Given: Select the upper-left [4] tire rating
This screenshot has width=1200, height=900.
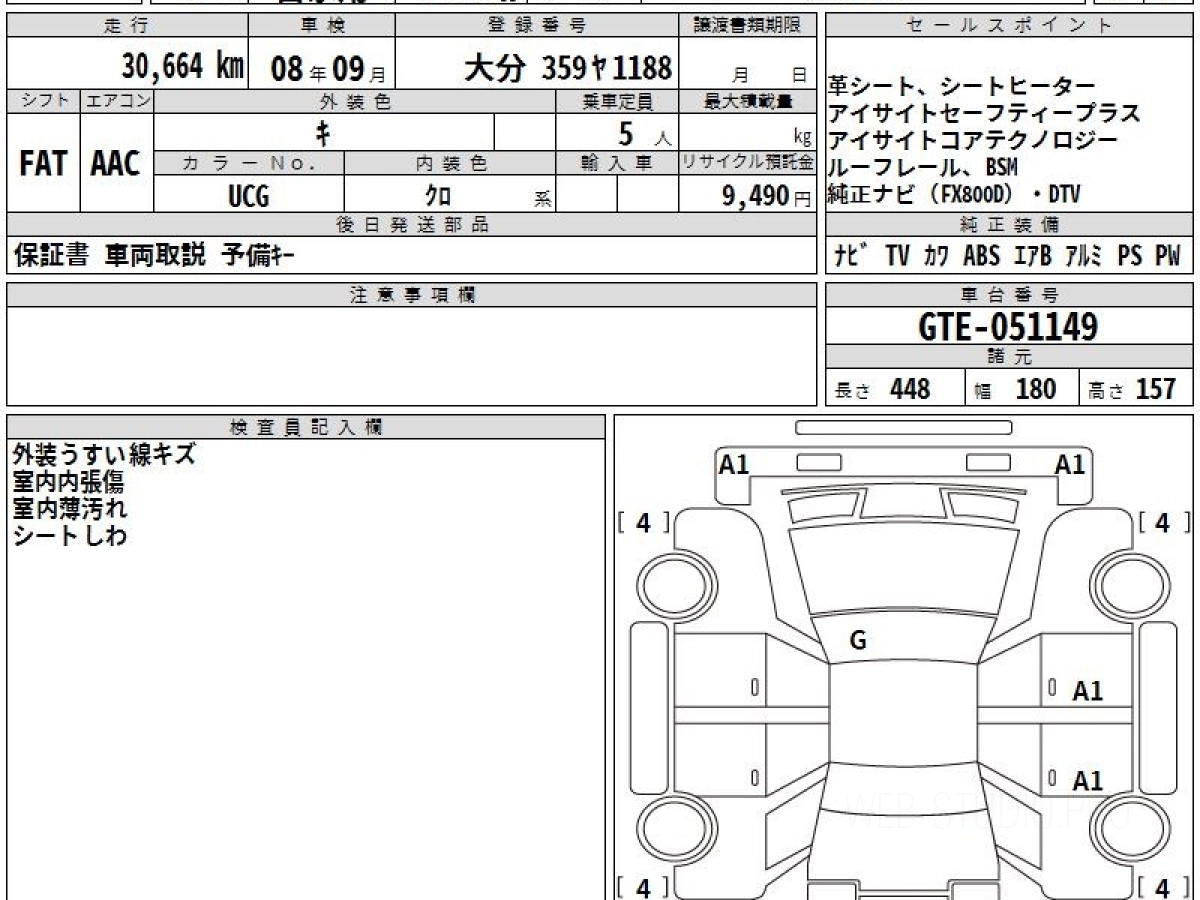Looking at the screenshot, I should (644, 522).
